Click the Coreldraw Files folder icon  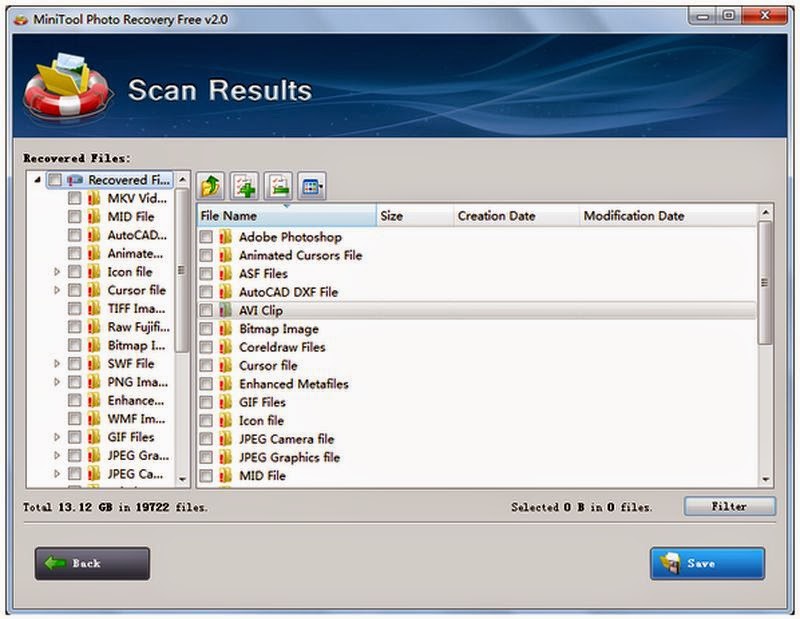tap(225, 348)
